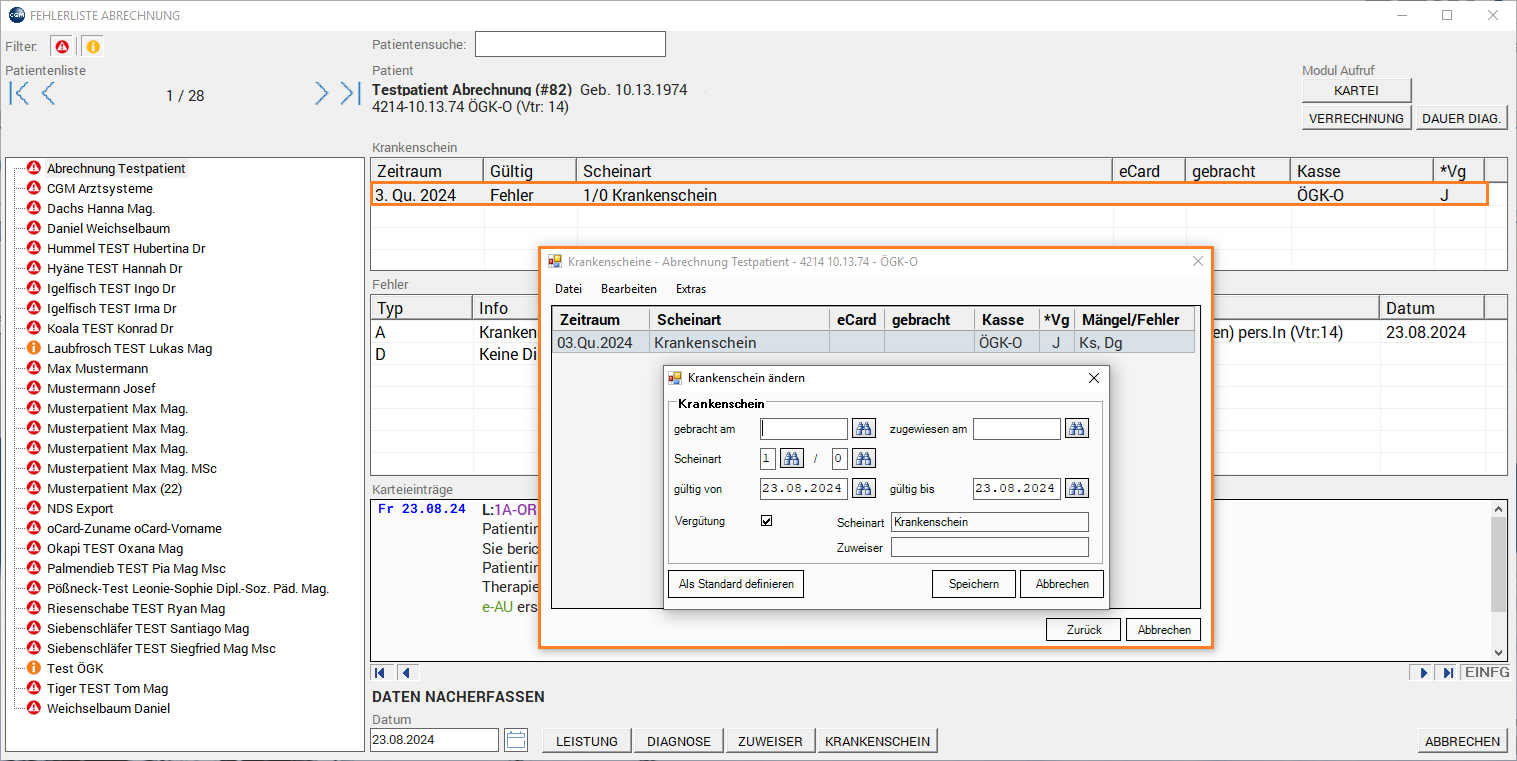Go to next patient arrow
The width and height of the screenshot is (1517, 761).
click(x=321, y=94)
